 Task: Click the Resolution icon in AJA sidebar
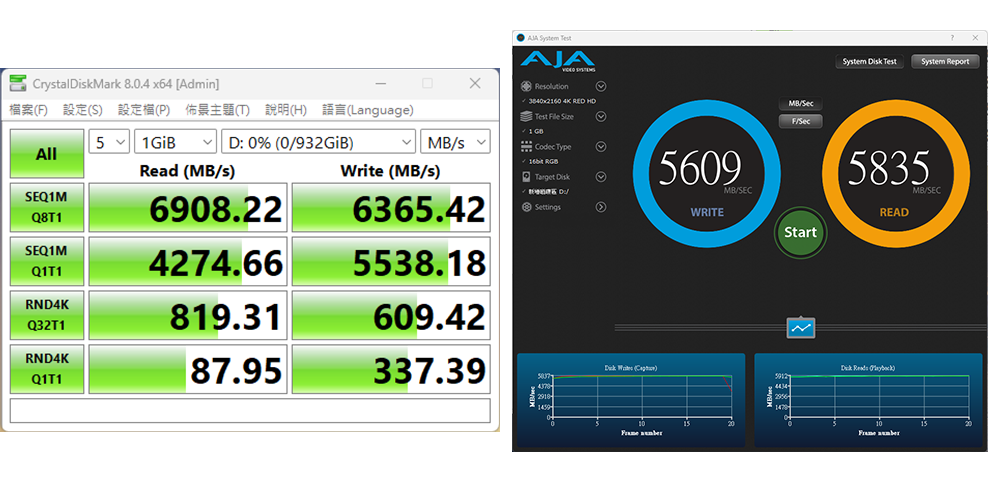[x=526, y=87]
